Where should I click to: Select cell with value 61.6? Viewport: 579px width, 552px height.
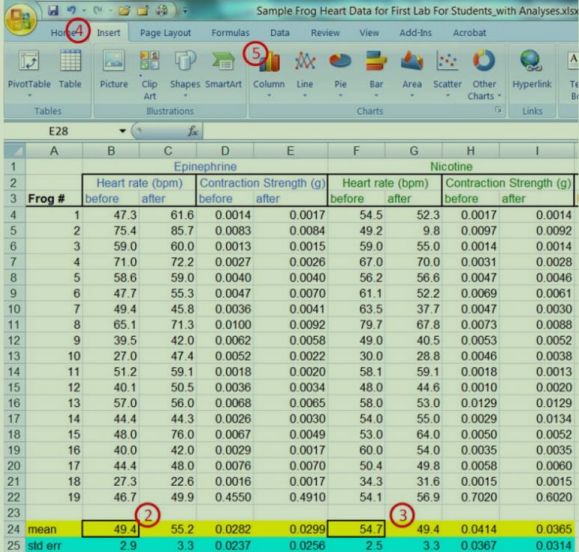pyautogui.click(x=168, y=215)
